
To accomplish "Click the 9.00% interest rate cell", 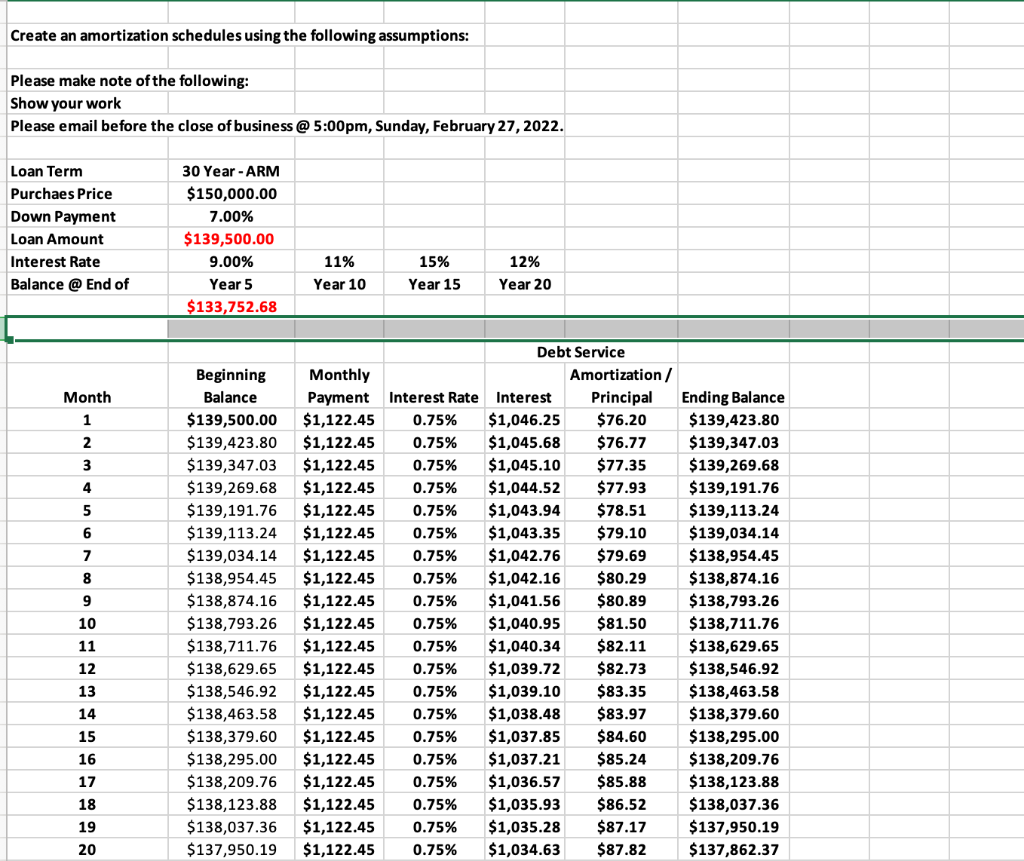I will click(229, 261).
